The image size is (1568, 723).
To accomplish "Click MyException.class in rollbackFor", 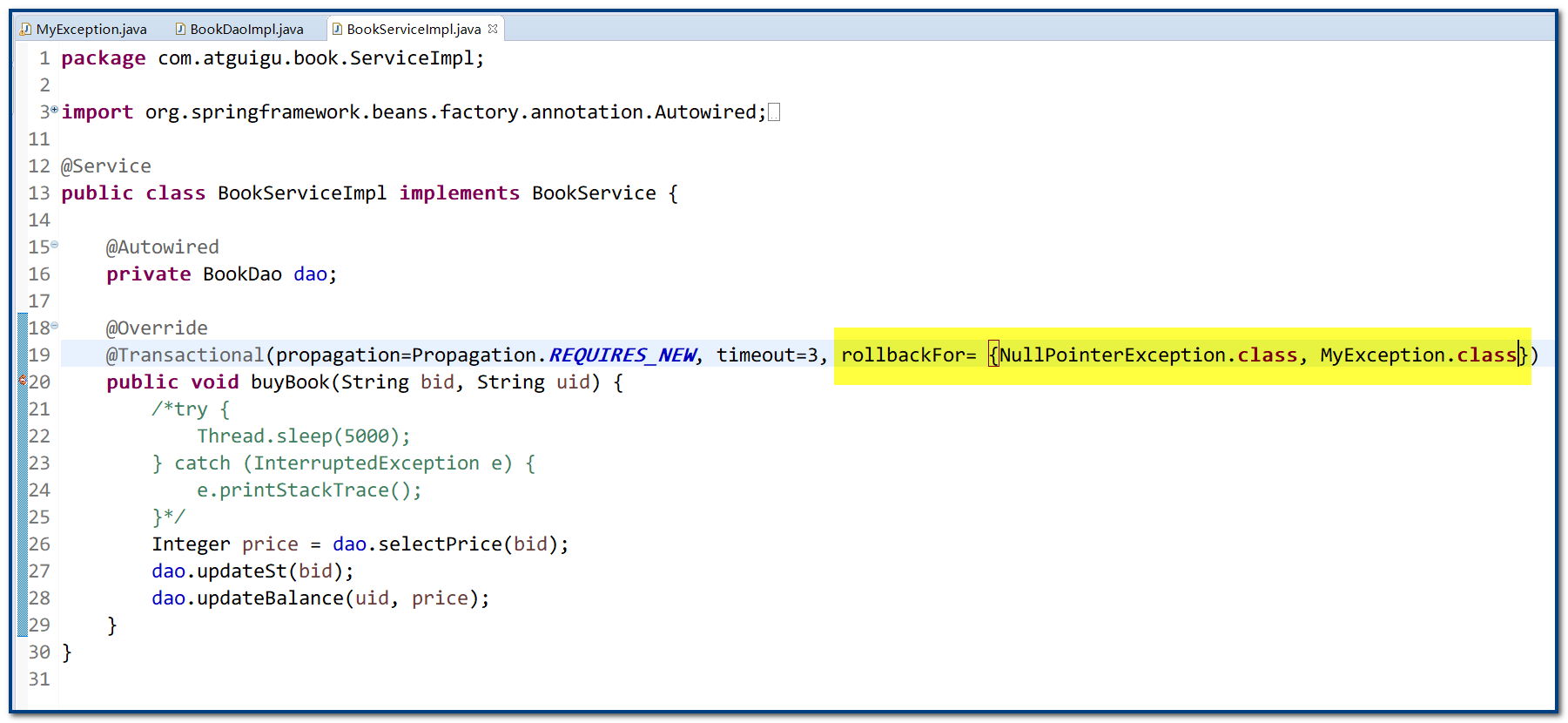I will click(x=1418, y=355).
